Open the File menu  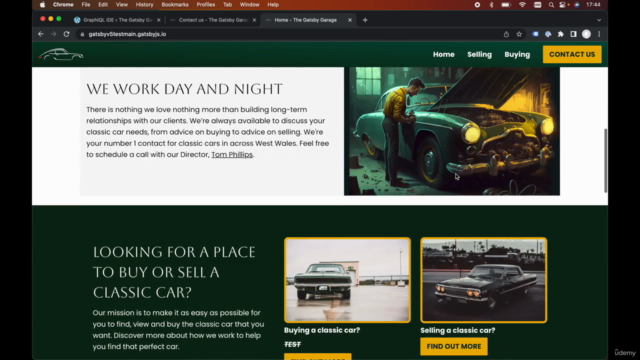86,5
